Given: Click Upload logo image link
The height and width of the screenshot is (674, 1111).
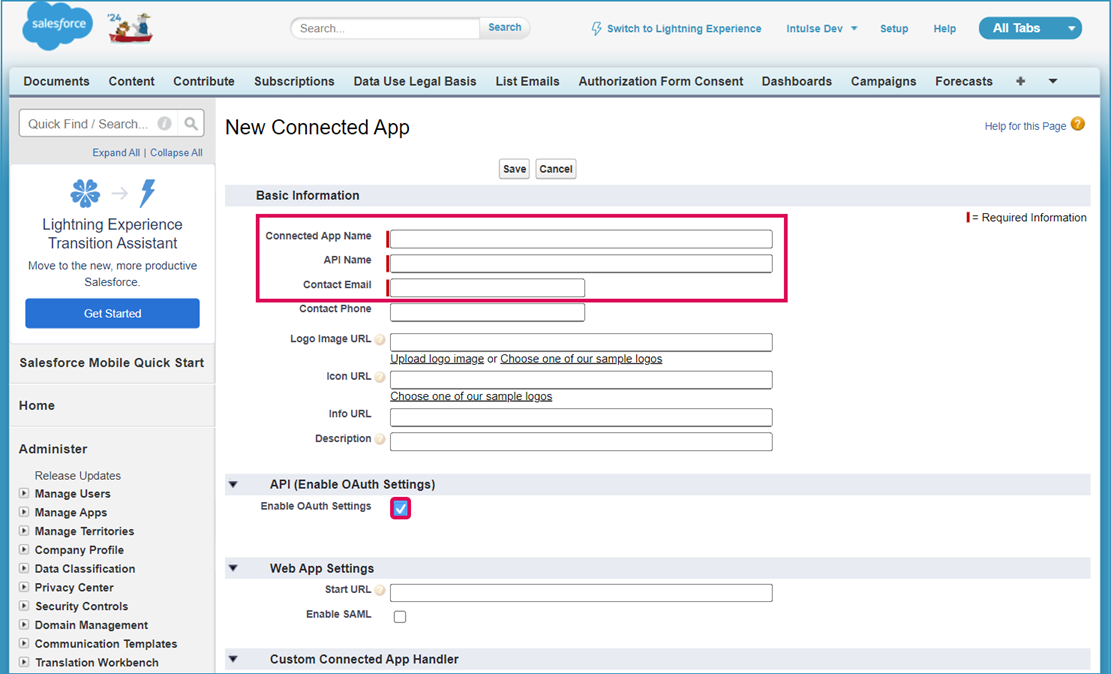Looking at the screenshot, I should tap(437, 359).
